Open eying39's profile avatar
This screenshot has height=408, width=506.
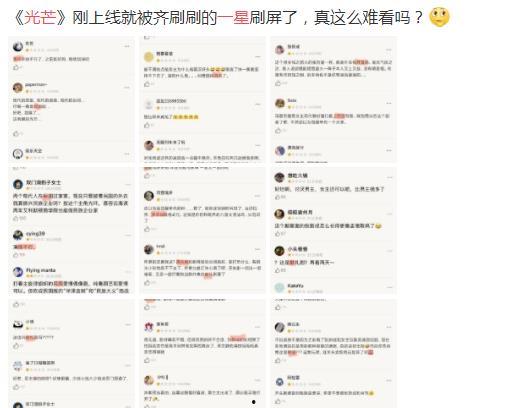pyautogui.click(x=18, y=235)
